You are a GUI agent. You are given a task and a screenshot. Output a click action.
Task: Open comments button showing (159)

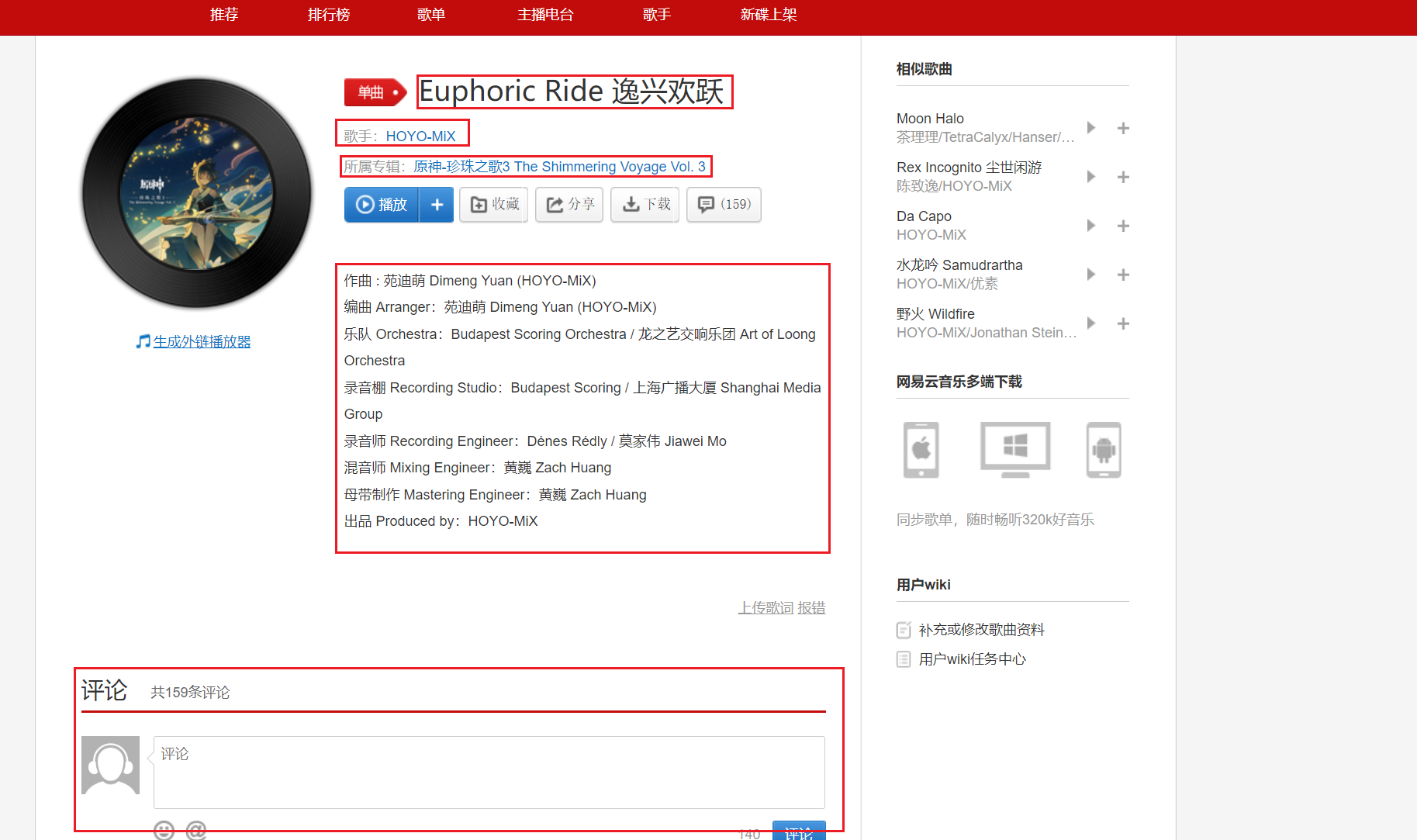(724, 205)
